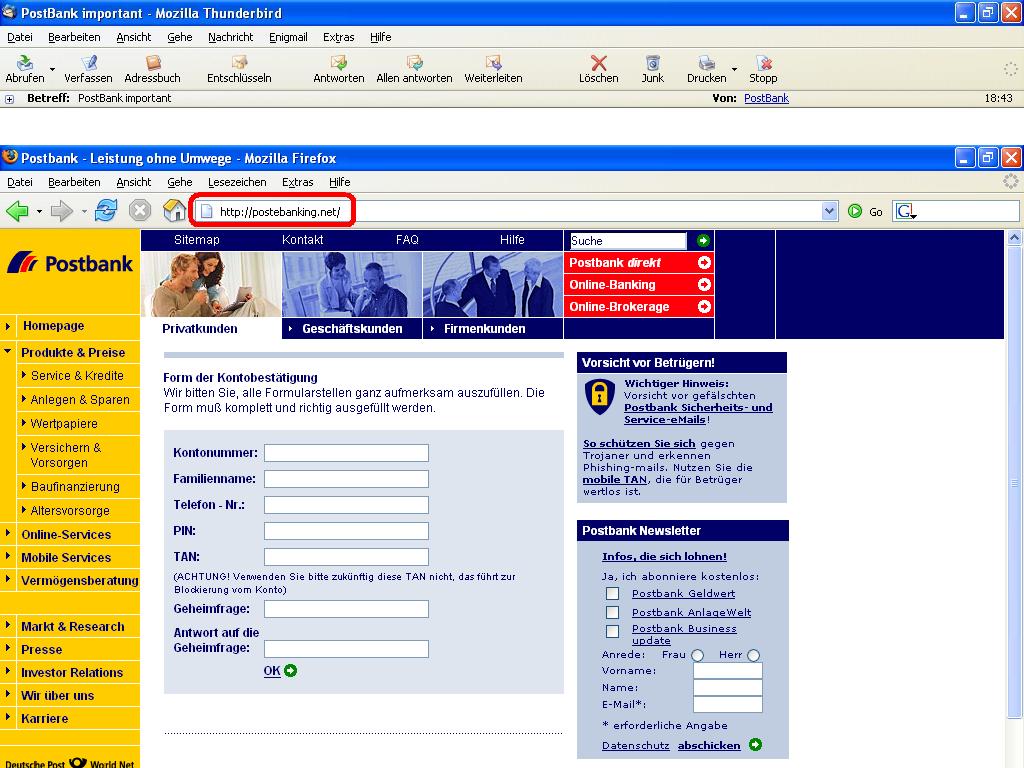
Task: Open Wertpapiere sidebar item
Action: pyautogui.click(x=64, y=423)
